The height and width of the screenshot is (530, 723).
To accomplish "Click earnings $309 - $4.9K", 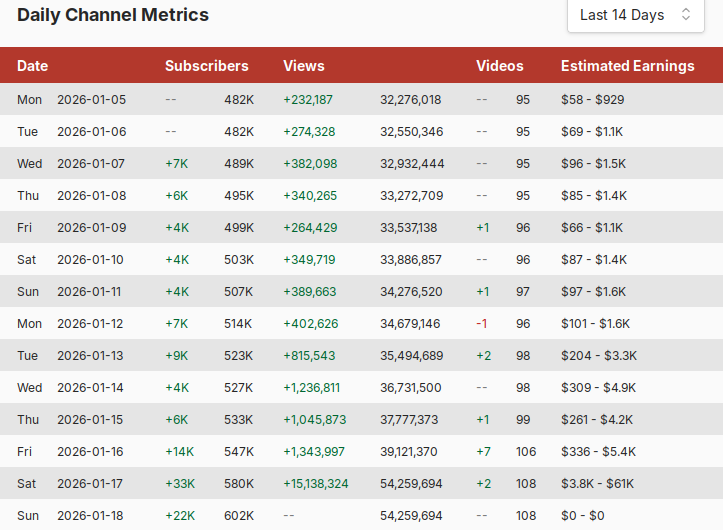I will (599, 387).
